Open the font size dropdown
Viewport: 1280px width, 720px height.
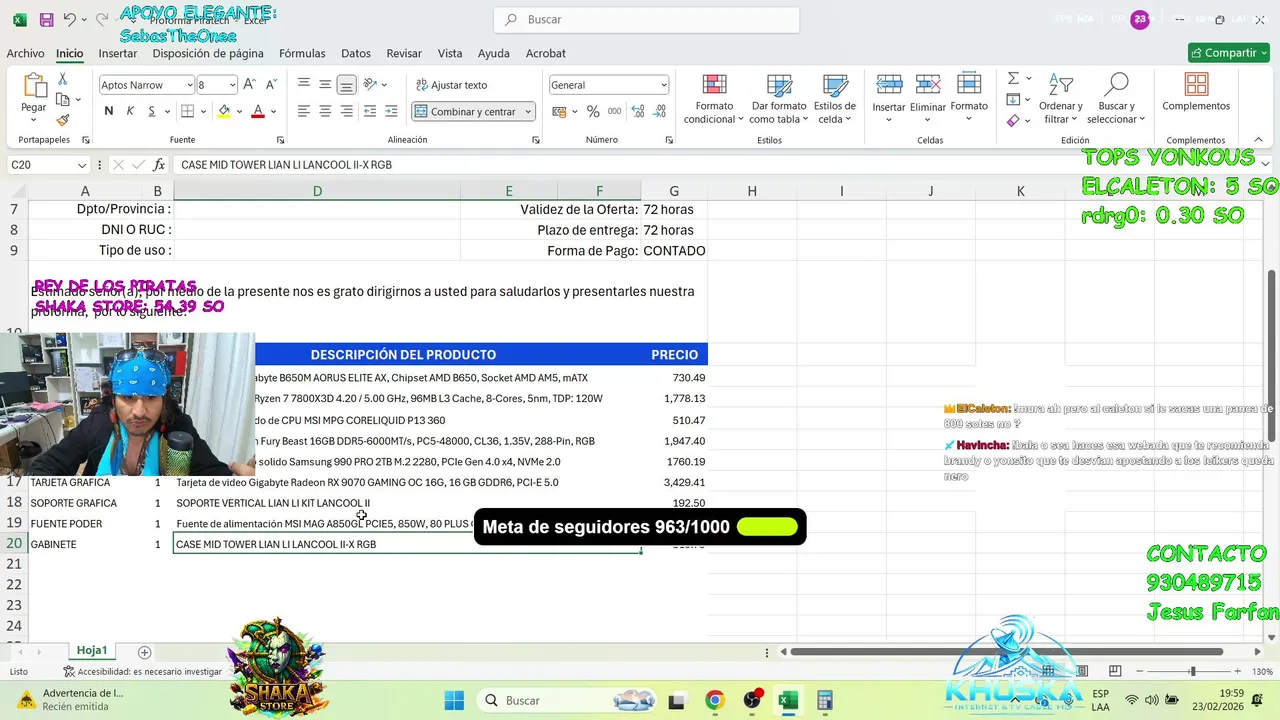[232, 85]
